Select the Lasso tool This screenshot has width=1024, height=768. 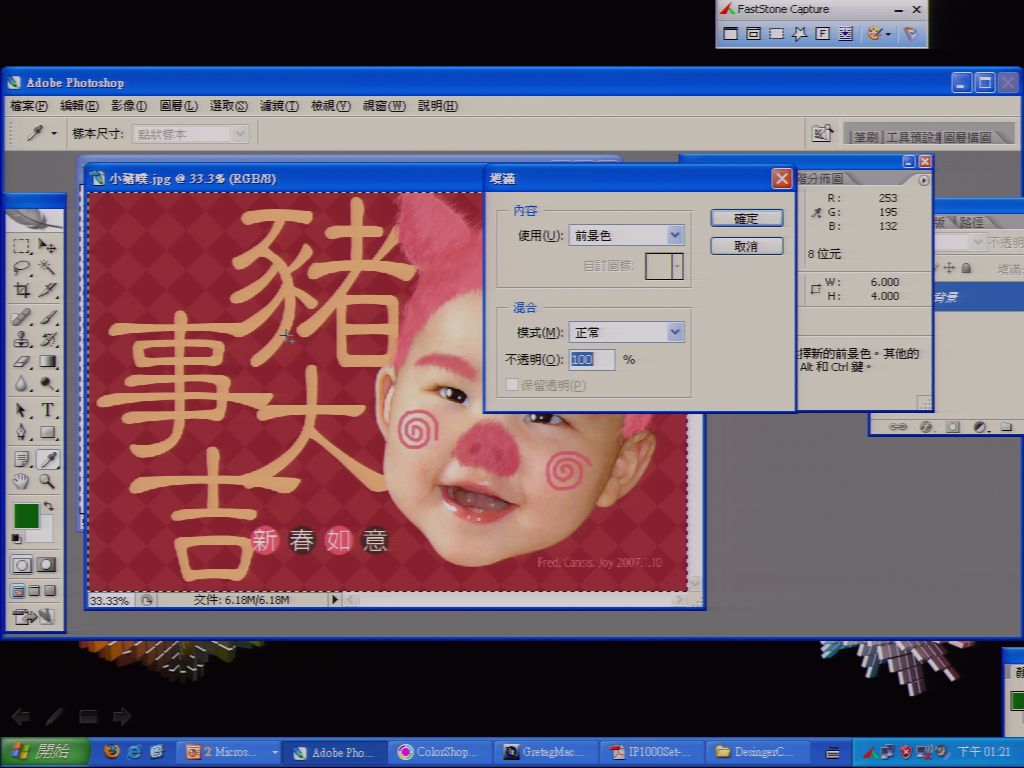tap(22, 267)
